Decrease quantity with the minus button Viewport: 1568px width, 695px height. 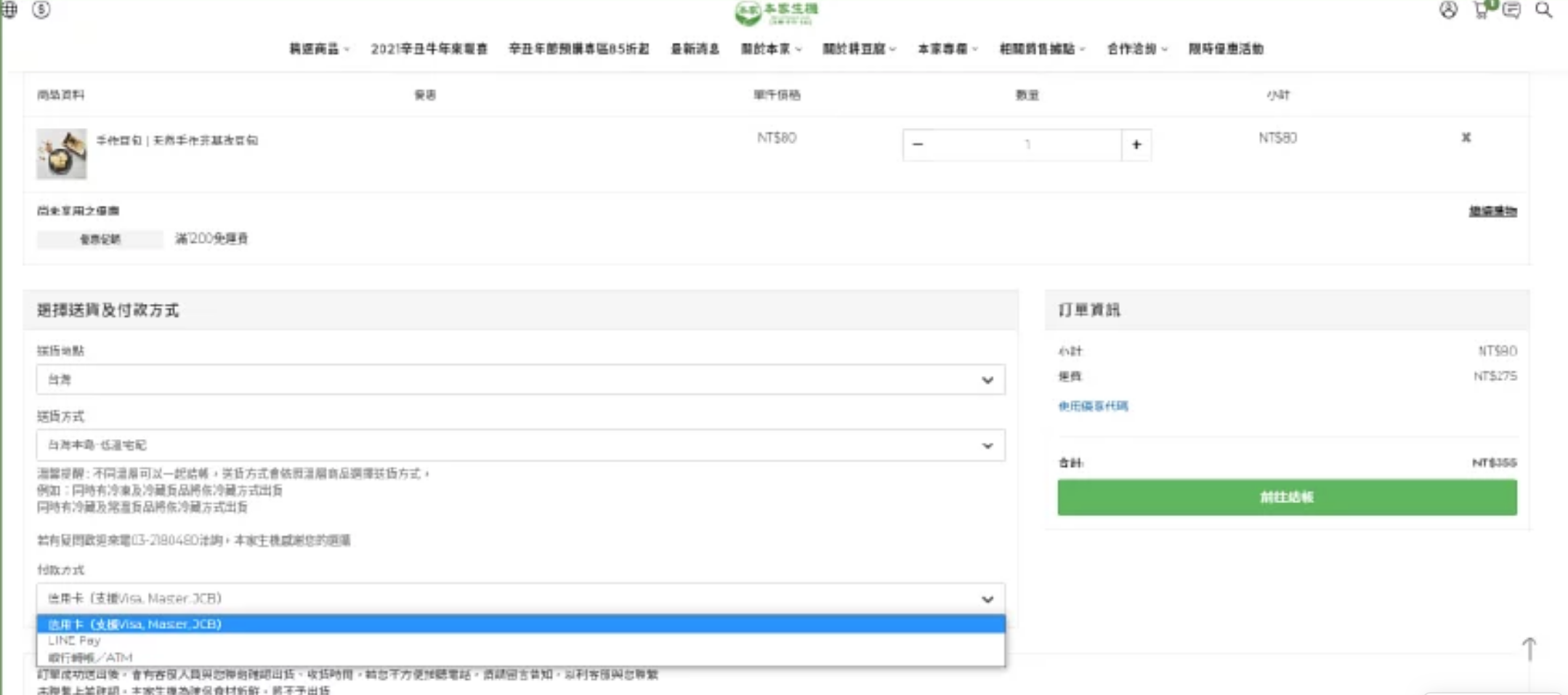918,145
